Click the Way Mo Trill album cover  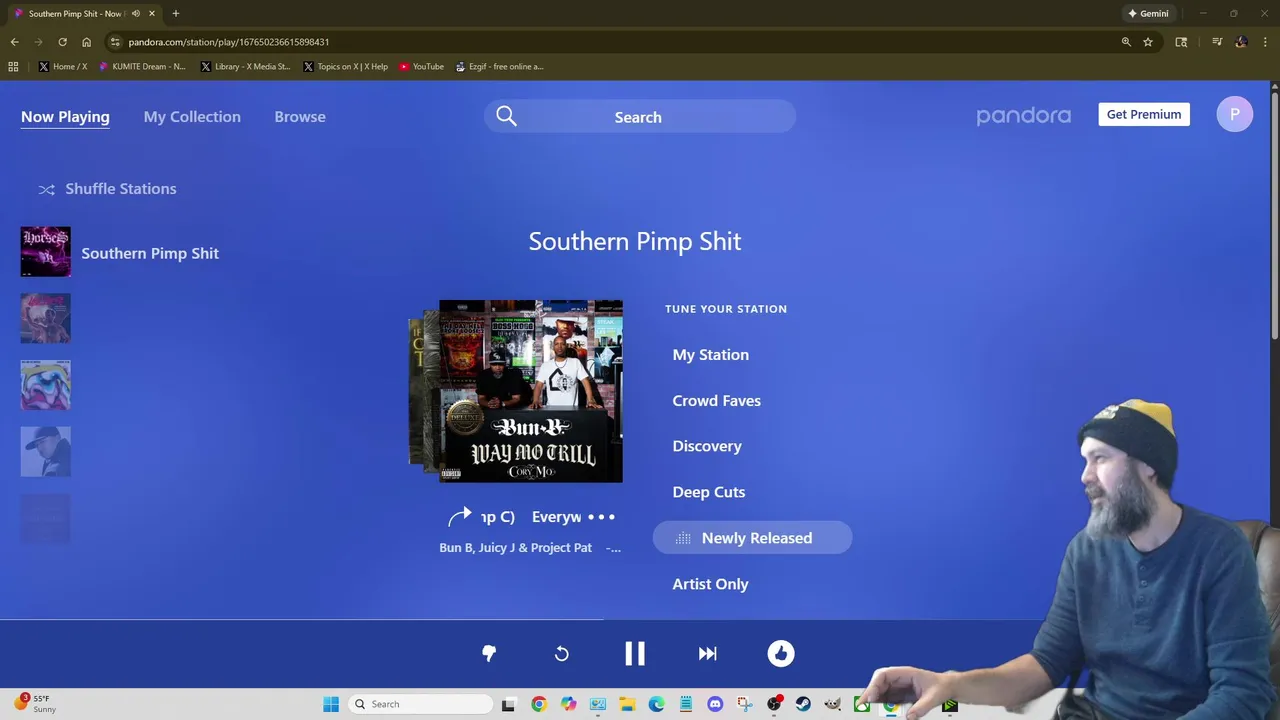point(531,391)
